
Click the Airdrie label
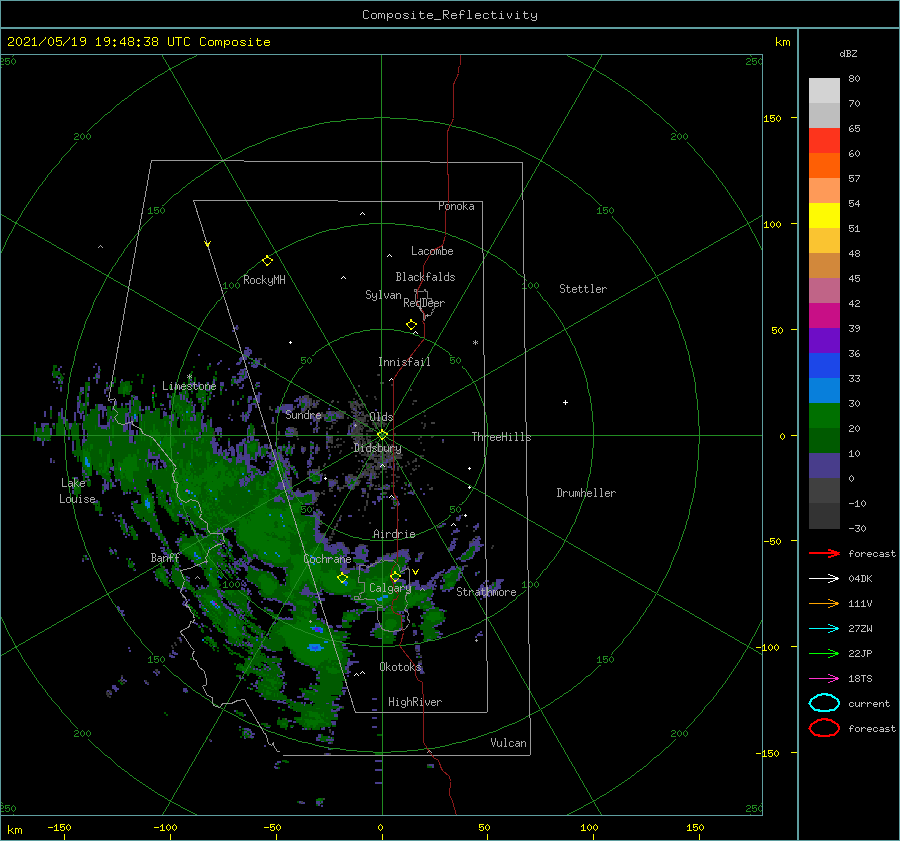pyautogui.click(x=394, y=534)
